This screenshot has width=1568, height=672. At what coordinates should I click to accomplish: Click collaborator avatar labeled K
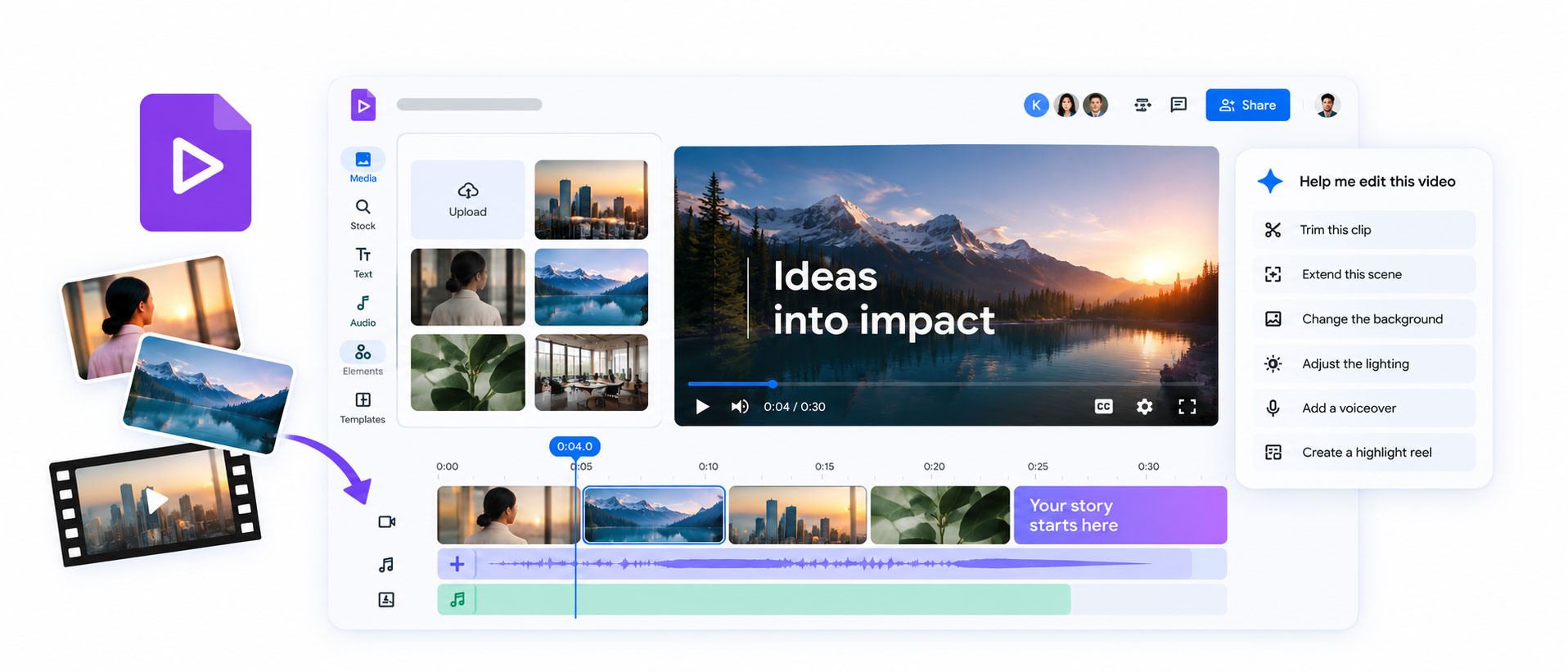pyautogui.click(x=1036, y=105)
